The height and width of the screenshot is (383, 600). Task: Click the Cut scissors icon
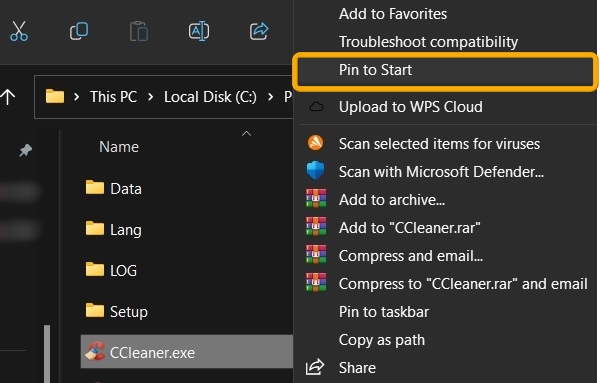pyautogui.click(x=19, y=31)
